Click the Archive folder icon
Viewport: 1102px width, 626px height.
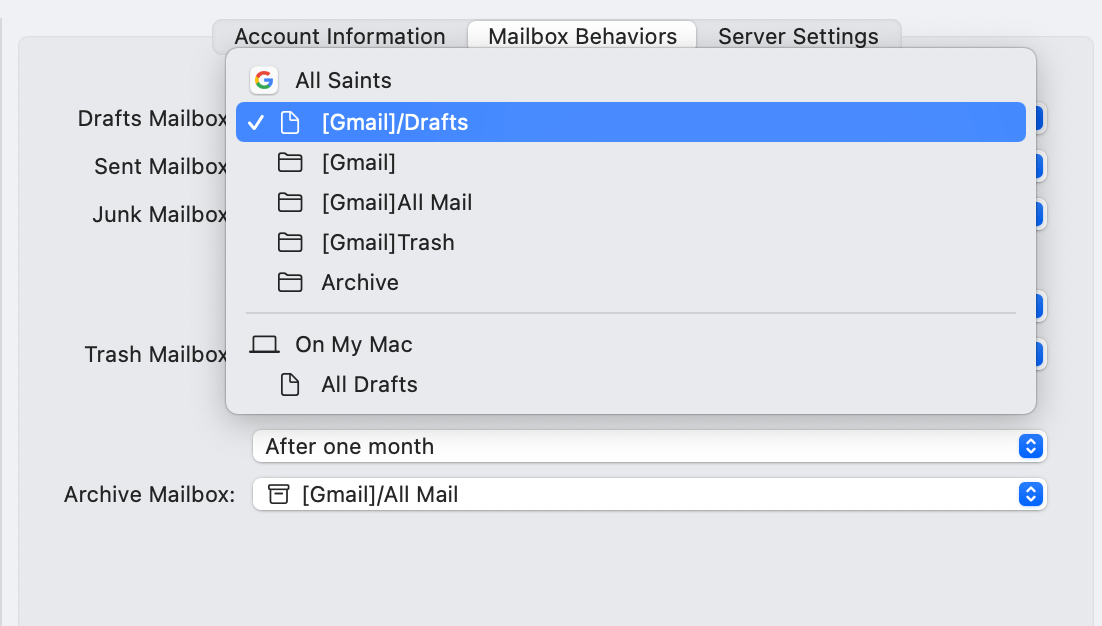(x=290, y=282)
